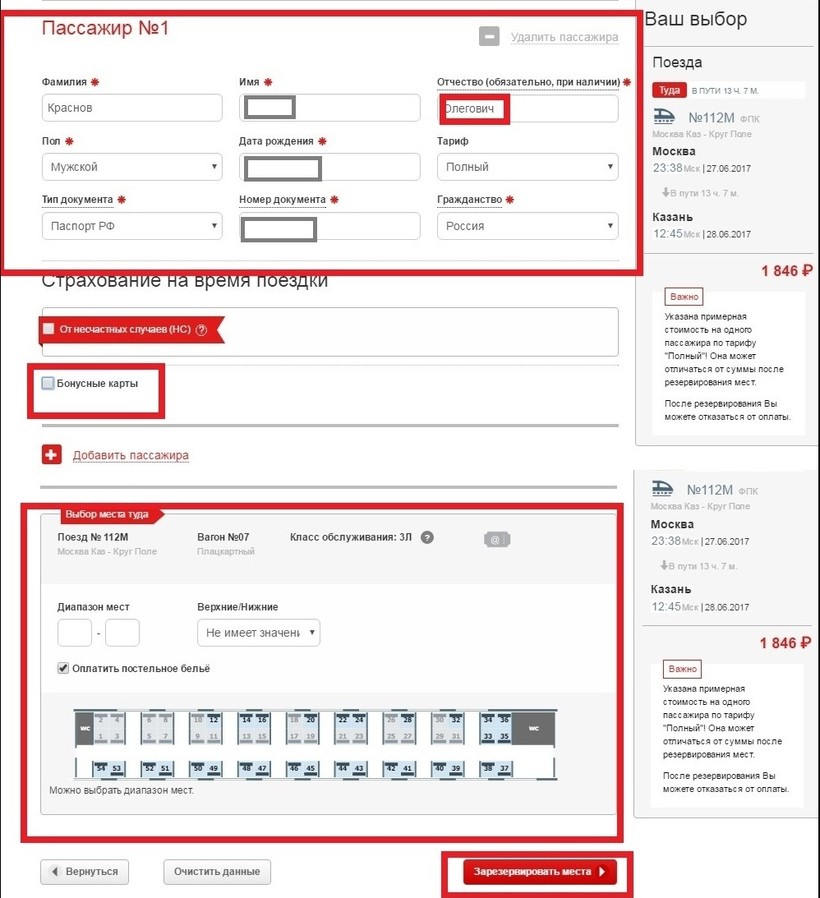Select seat 33 on carriage map
The width and height of the screenshot is (820, 898).
click(x=488, y=736)
